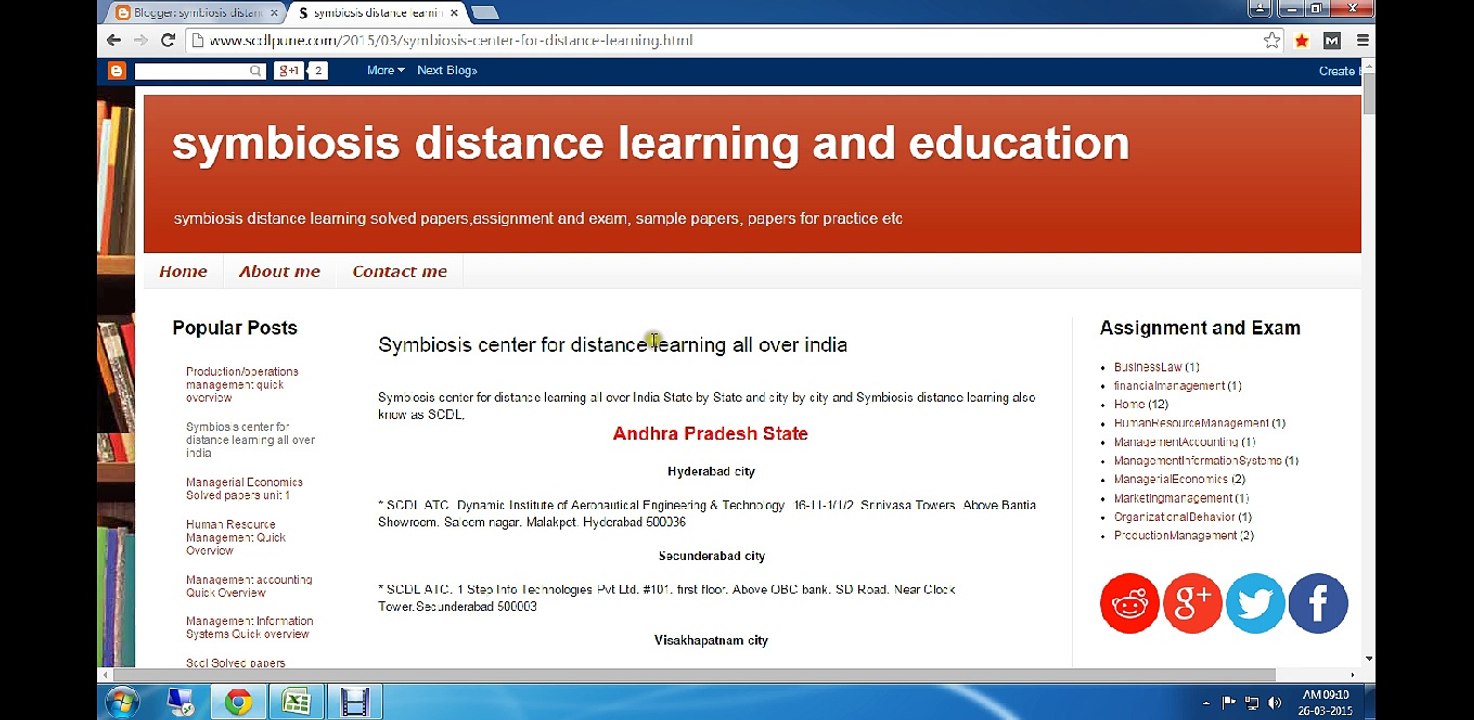Click the Google +1 button
The image size is (1474, 720).
[288, 70]
